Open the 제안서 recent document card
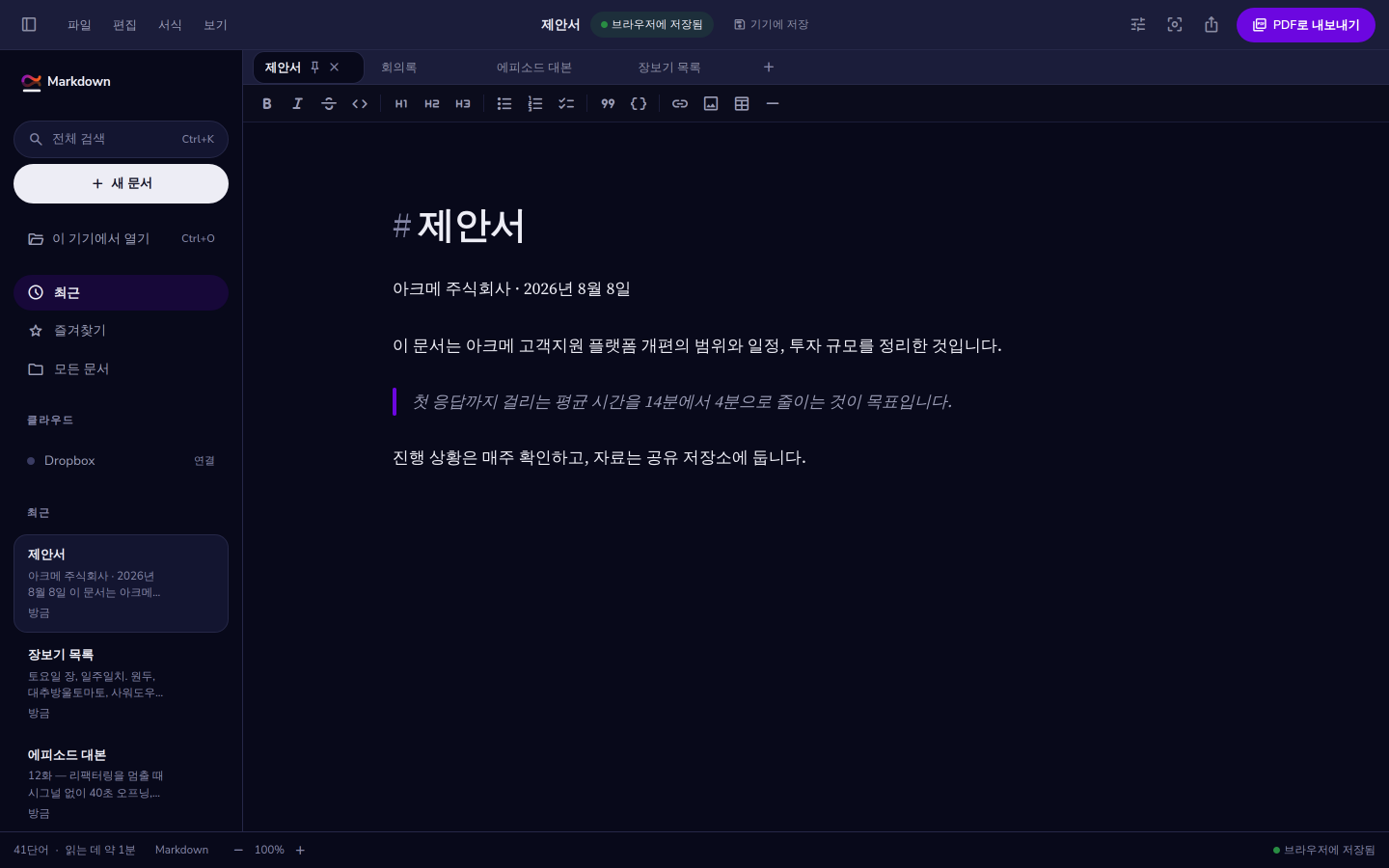The height and width of the screenshot is (868, 1389). 121,583
